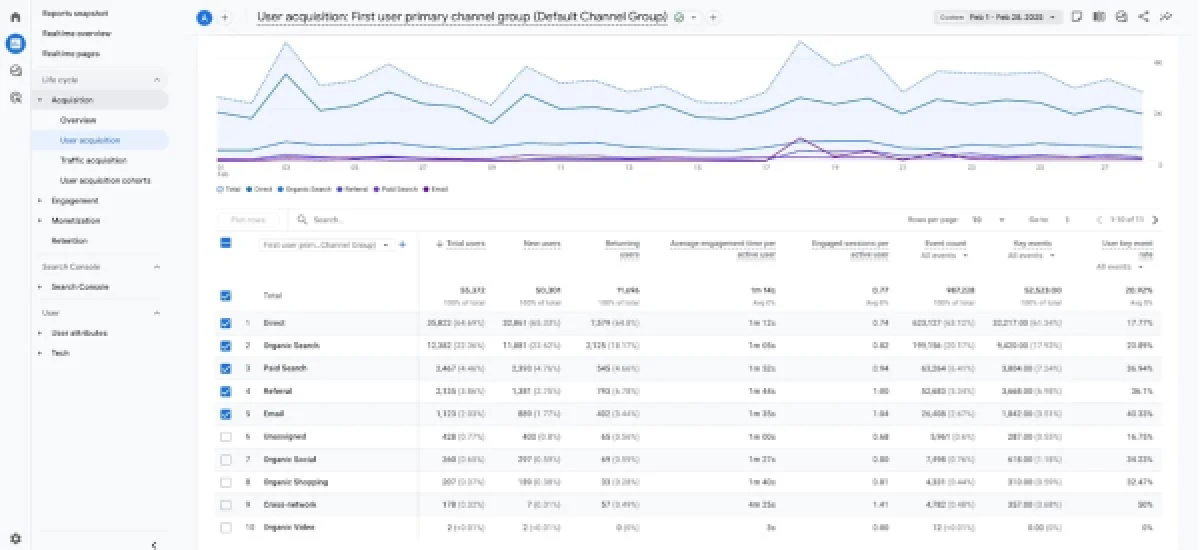Open Admin settings gear icon
Image resolution: width=1200 pixels, height=550 pixels.
pos(15,538)
